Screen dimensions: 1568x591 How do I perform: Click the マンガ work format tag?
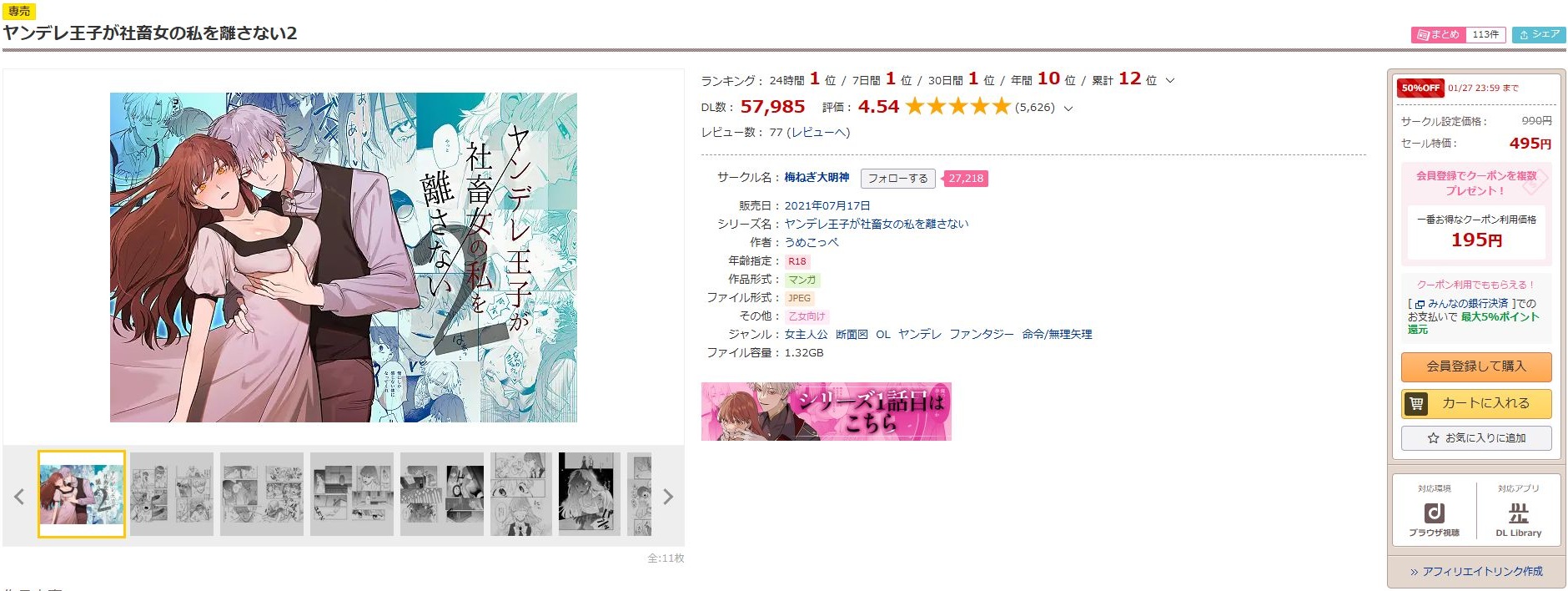802,280
